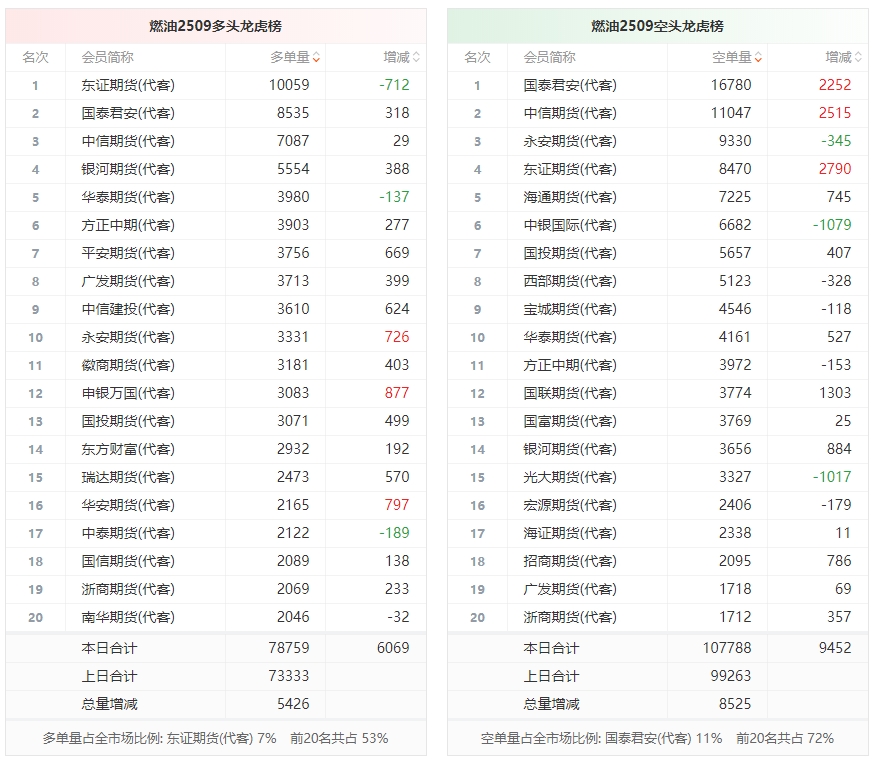Click short table net change 8525
877x759 pixels.
coord(735,704)
